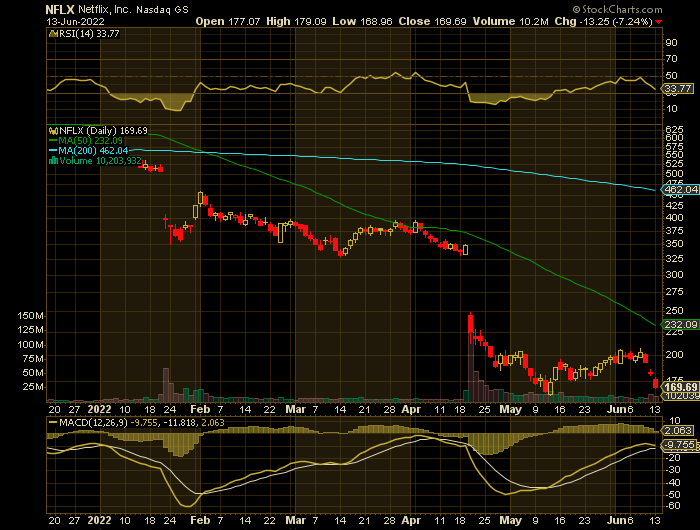Viewport: 700px width, 530px height.
Task: Click the 150M volume scale label
Action: 30,316
